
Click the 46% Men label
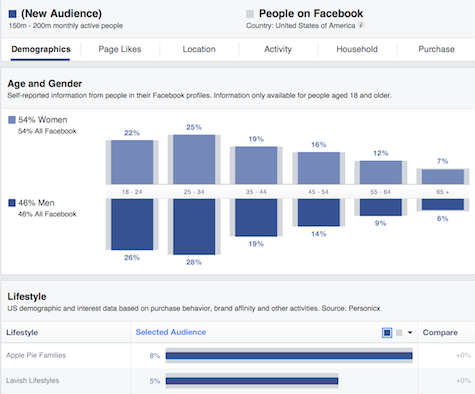point(36,203)
